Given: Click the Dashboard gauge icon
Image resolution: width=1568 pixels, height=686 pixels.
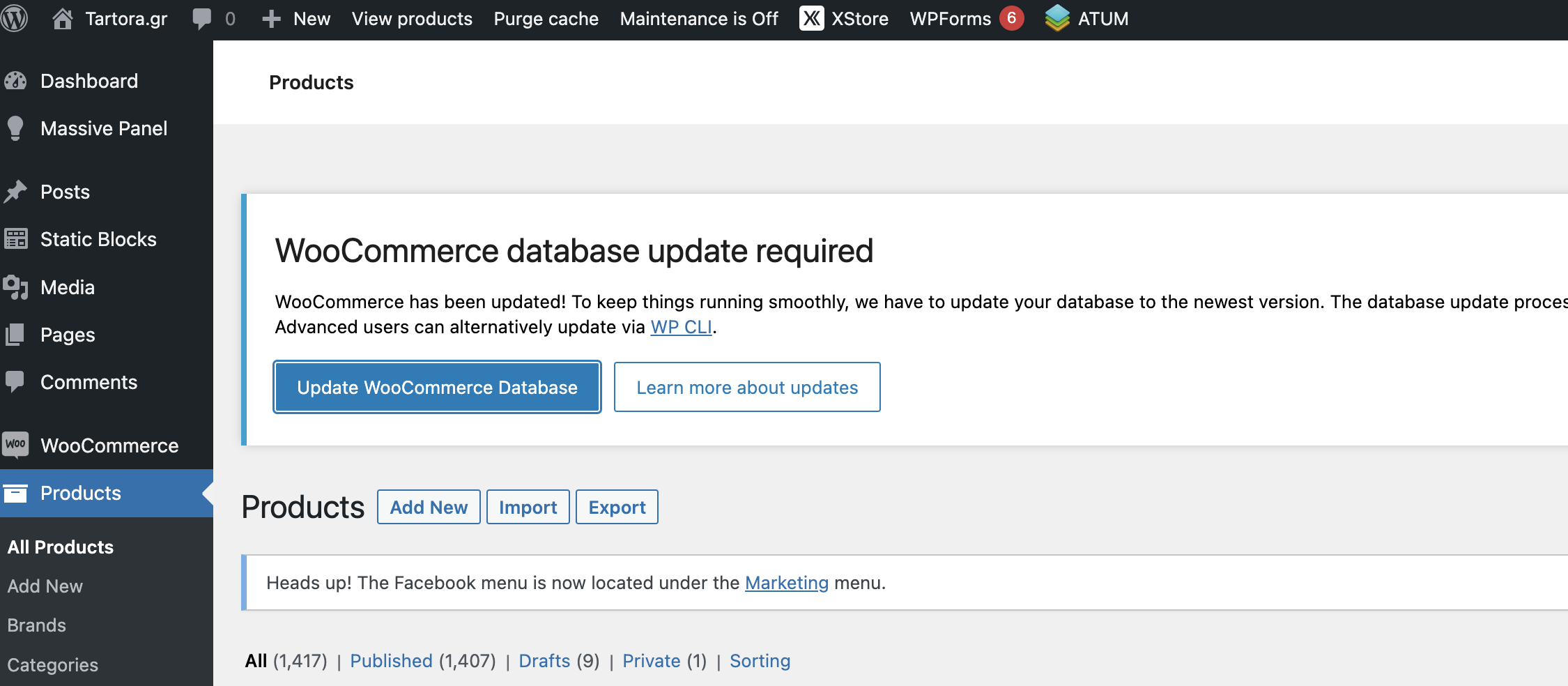Looking at the screenshot, I should coord(15,82).
